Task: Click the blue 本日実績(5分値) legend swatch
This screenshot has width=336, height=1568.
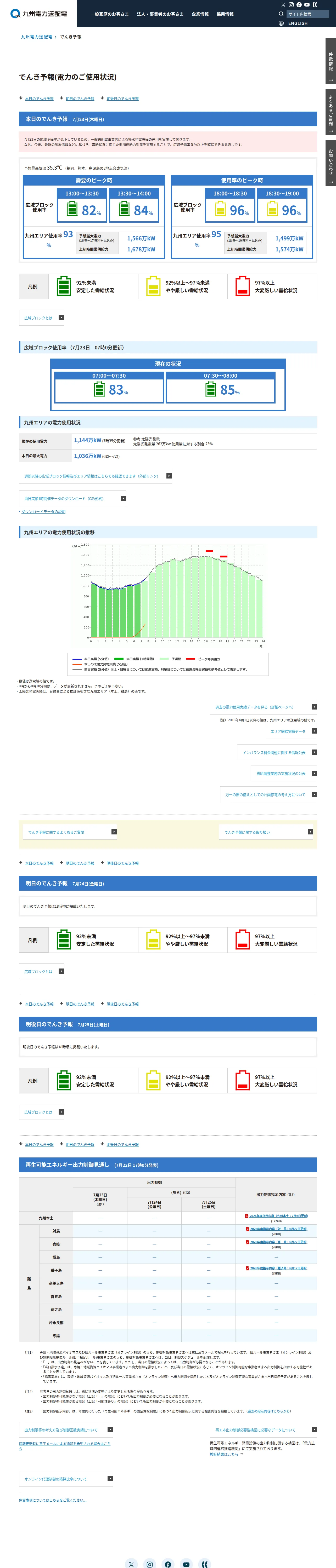Action: click(x=77, y=659)
